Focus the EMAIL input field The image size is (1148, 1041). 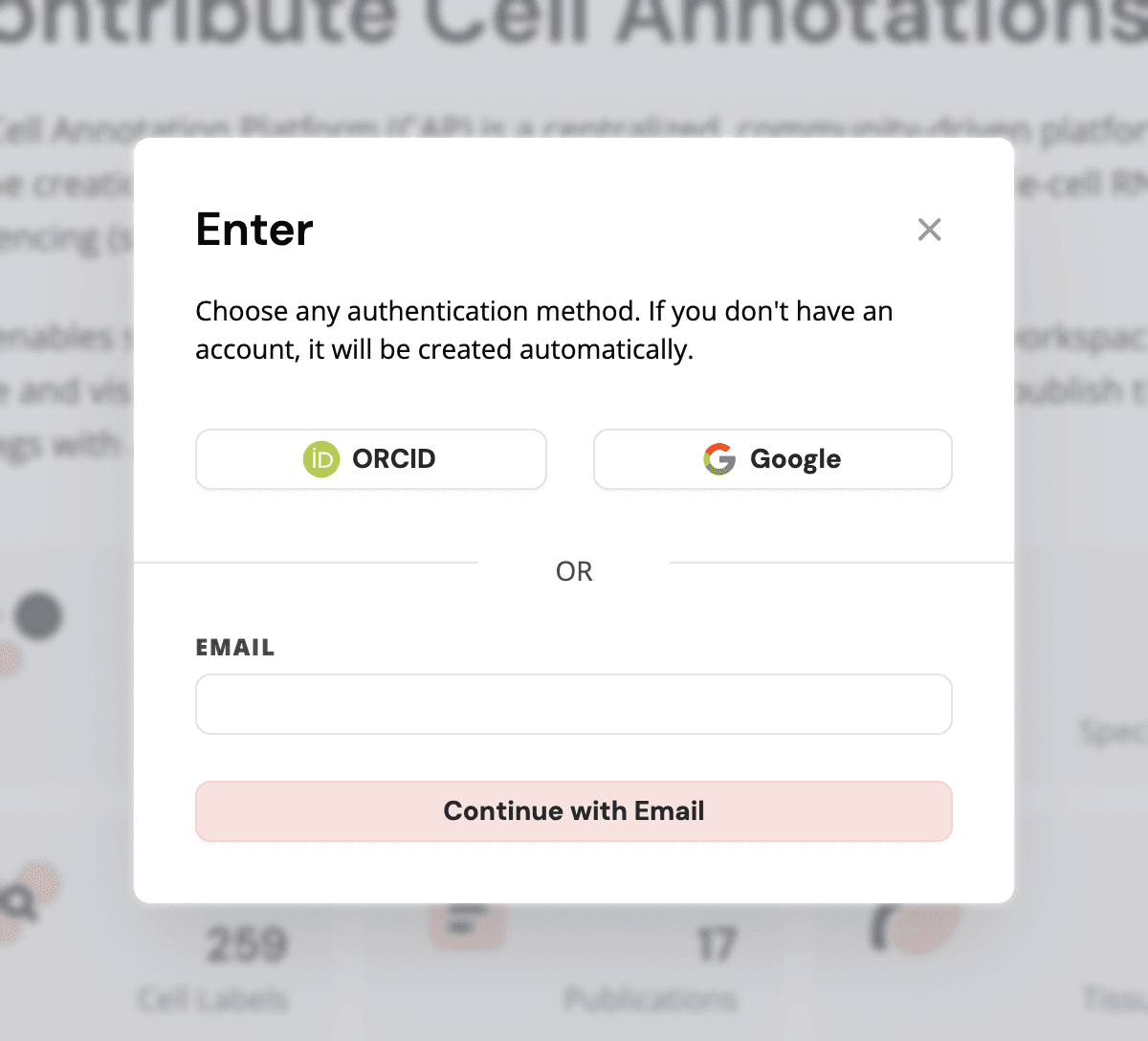(x=574, y=704)
